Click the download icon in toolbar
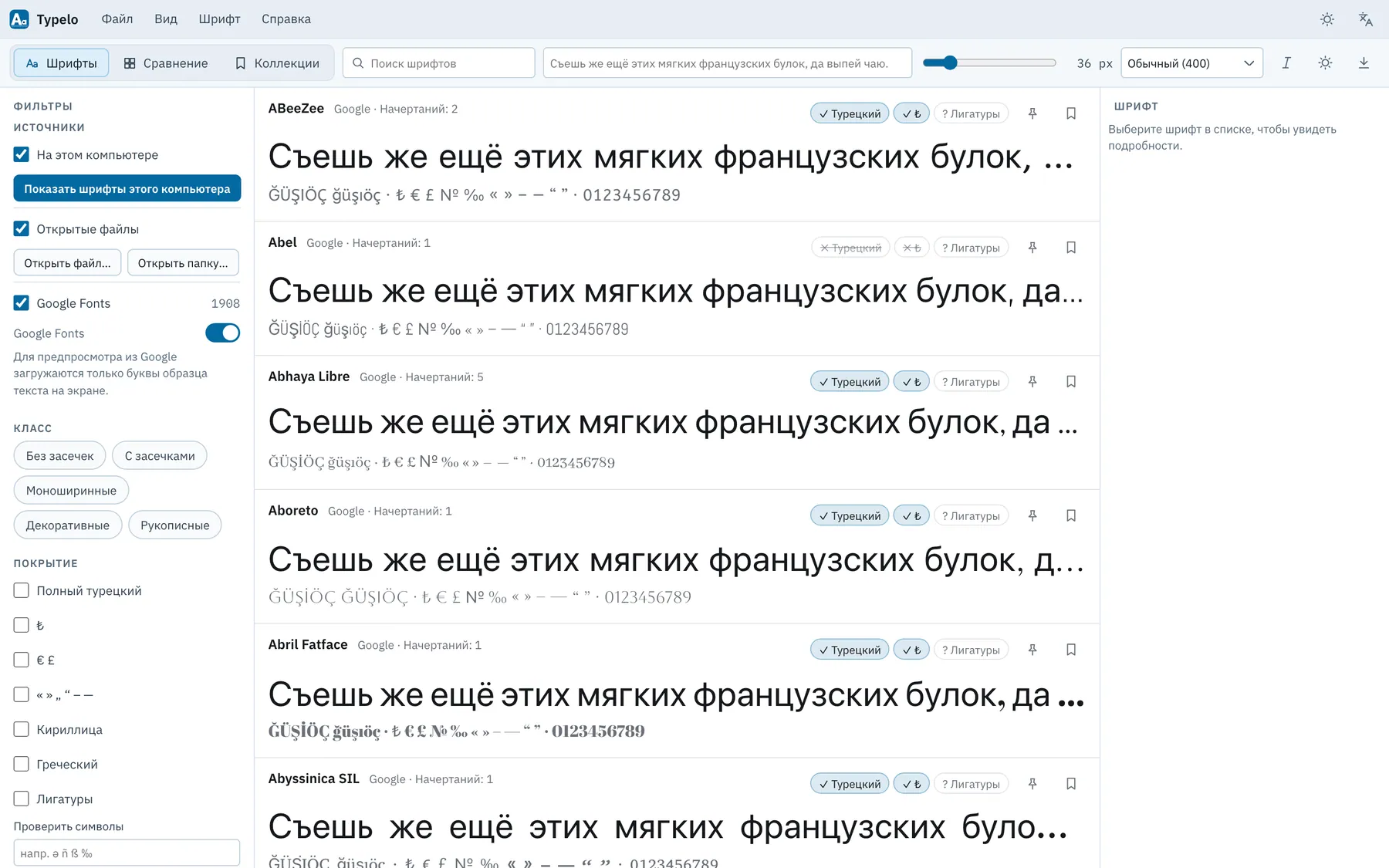 [x=1364, y=63]
